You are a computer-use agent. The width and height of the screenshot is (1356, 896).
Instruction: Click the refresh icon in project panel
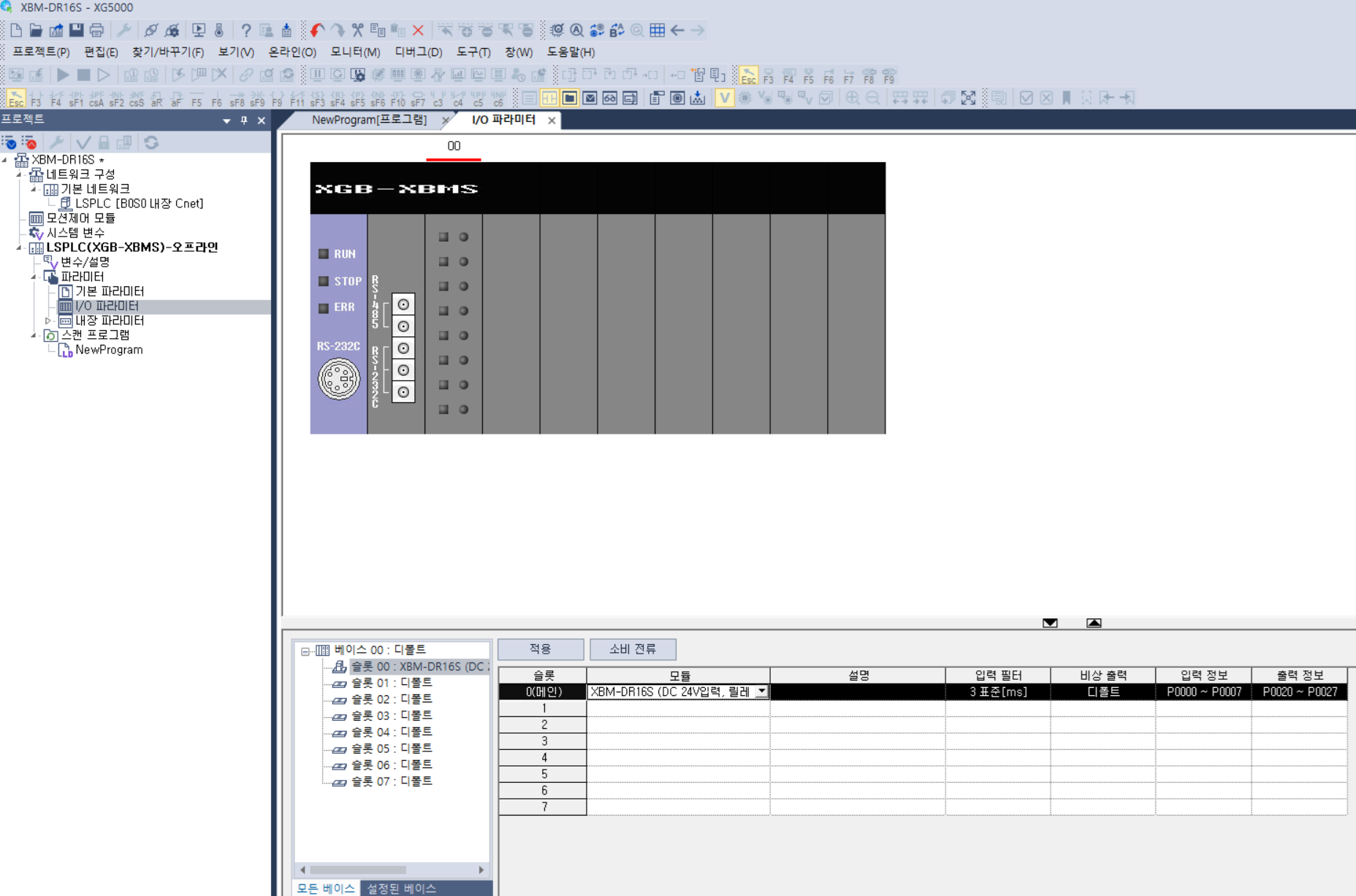click(x=151, y=142)
